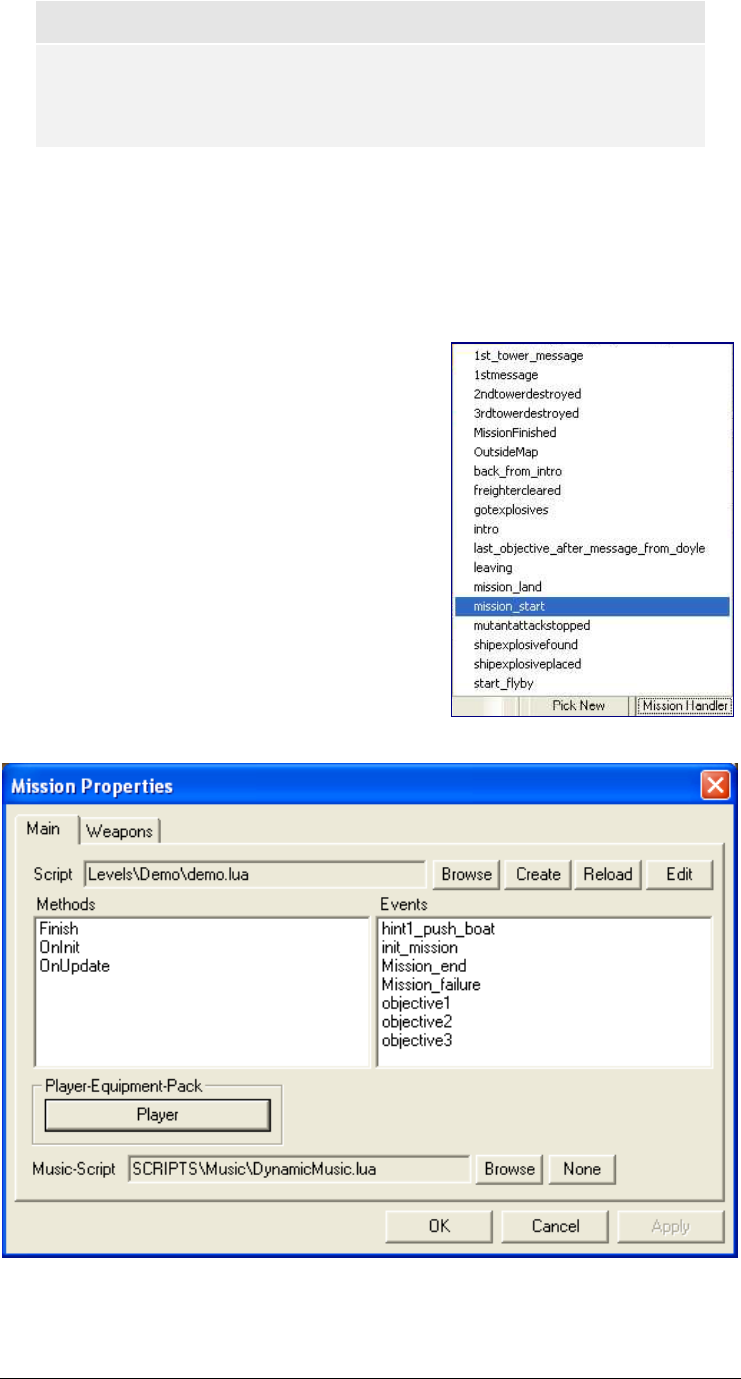Select 1st_tower_message in the event list
Screen dimensions: 741x1379
pyautogui.click(x=528, y=355)
